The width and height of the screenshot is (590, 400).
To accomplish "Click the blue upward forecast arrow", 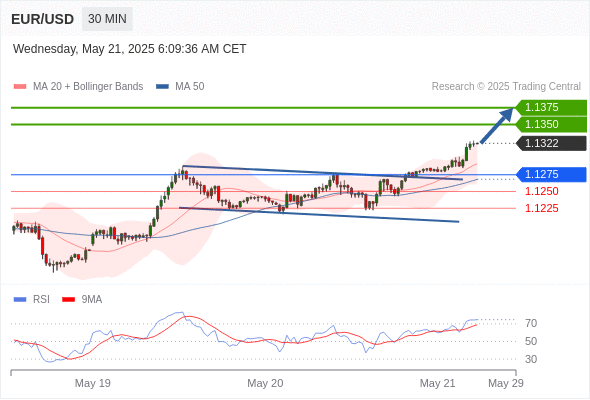I will click(x=497, y=126).
